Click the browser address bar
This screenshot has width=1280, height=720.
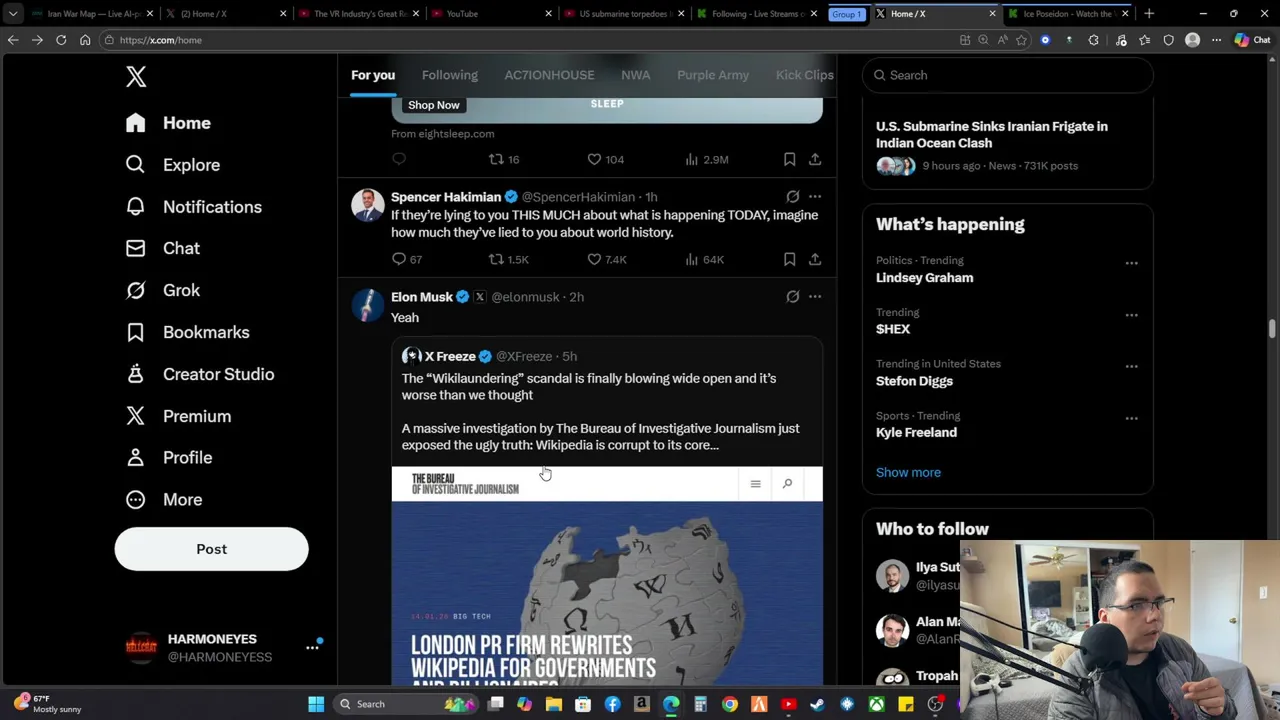530,40
